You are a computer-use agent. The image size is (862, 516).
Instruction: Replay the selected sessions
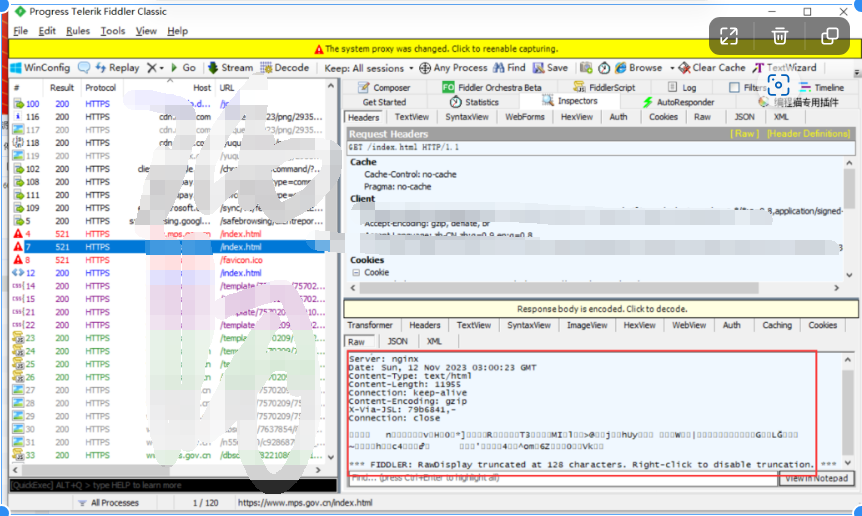(x=117, y=68)
